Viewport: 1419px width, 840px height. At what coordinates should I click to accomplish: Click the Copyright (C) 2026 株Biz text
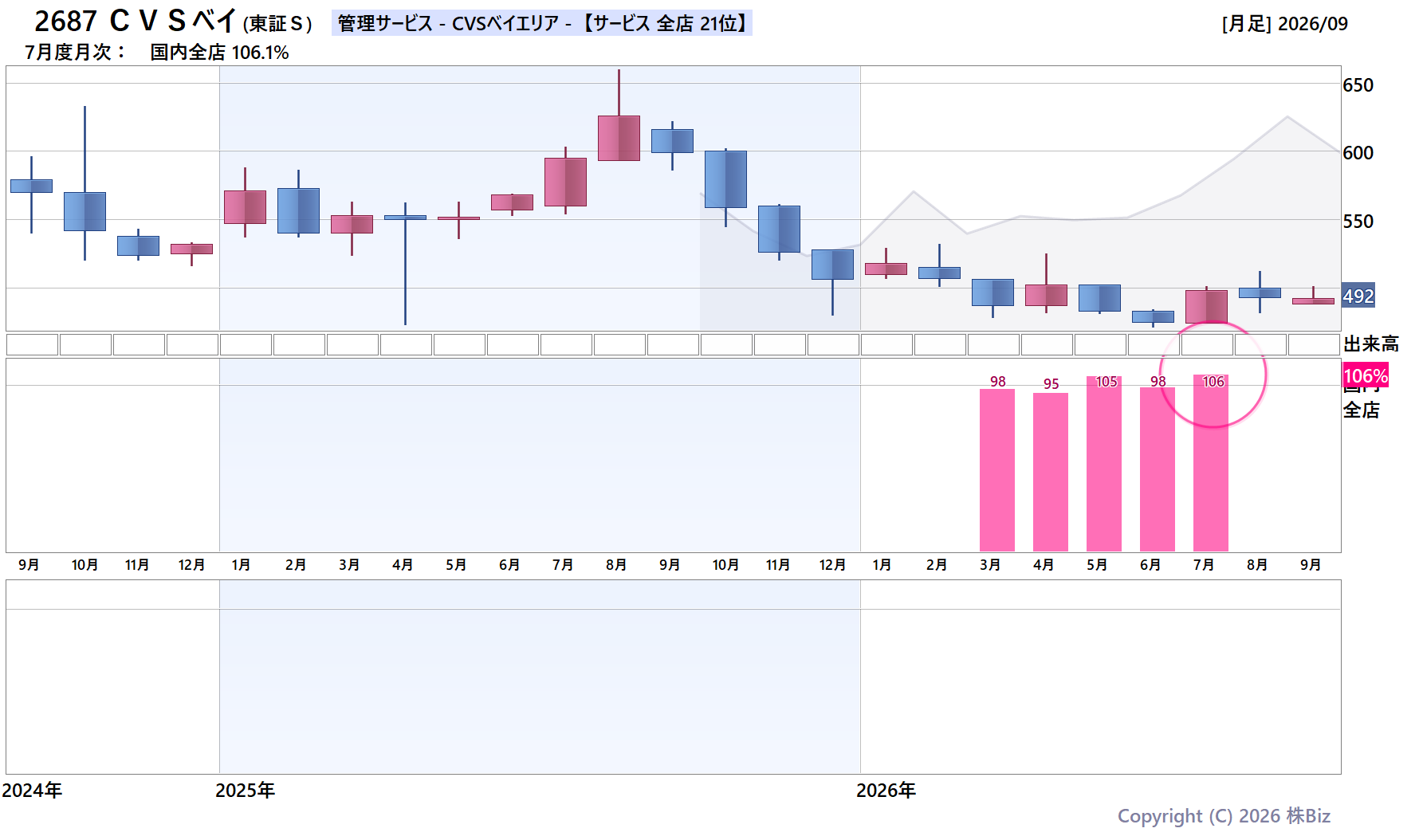[1224, 816]
